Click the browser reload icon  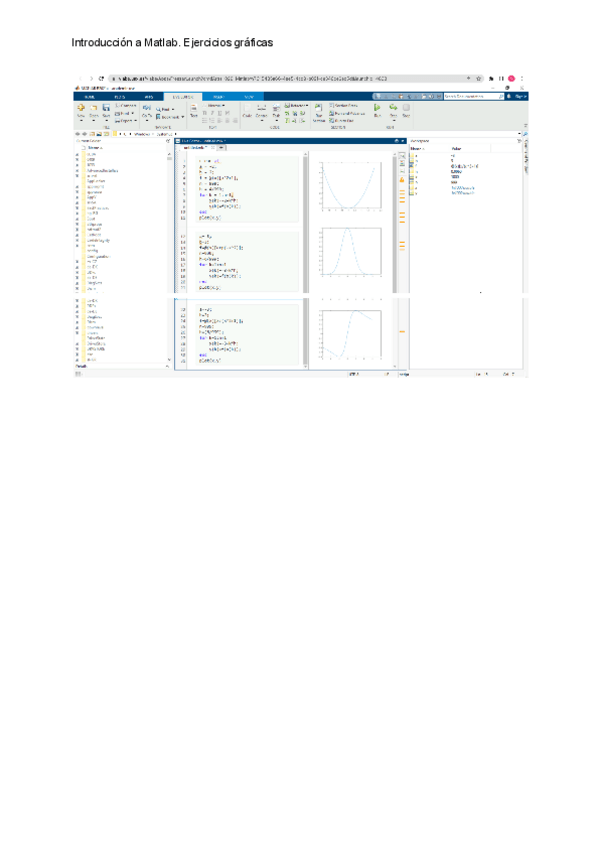(x=102, y=78)
